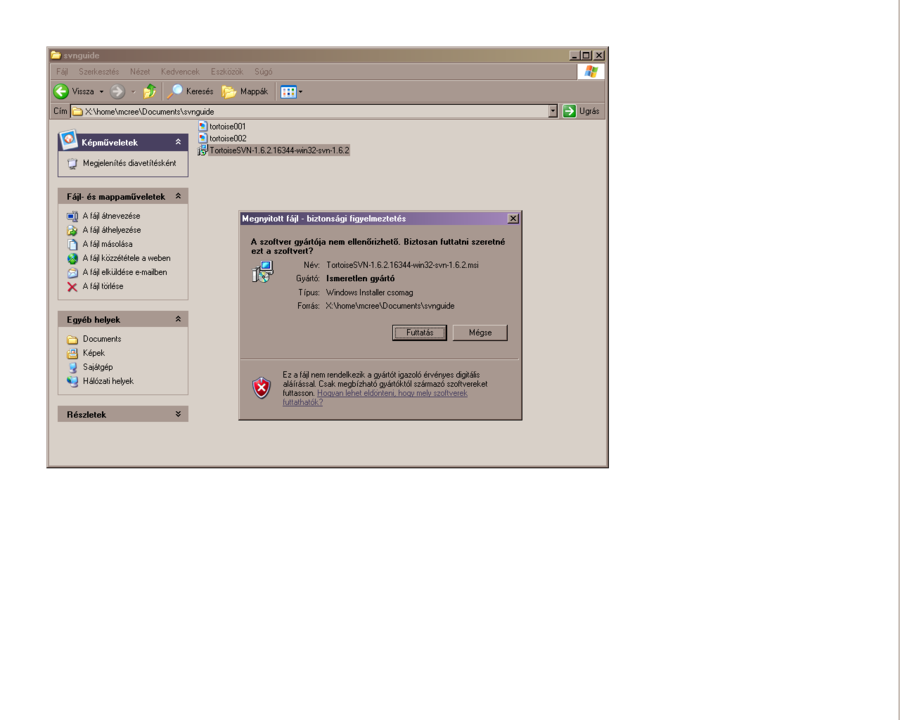The image size is (900, 720).
Task: Click A fájl átnevezése
Action: pos(111,216)
